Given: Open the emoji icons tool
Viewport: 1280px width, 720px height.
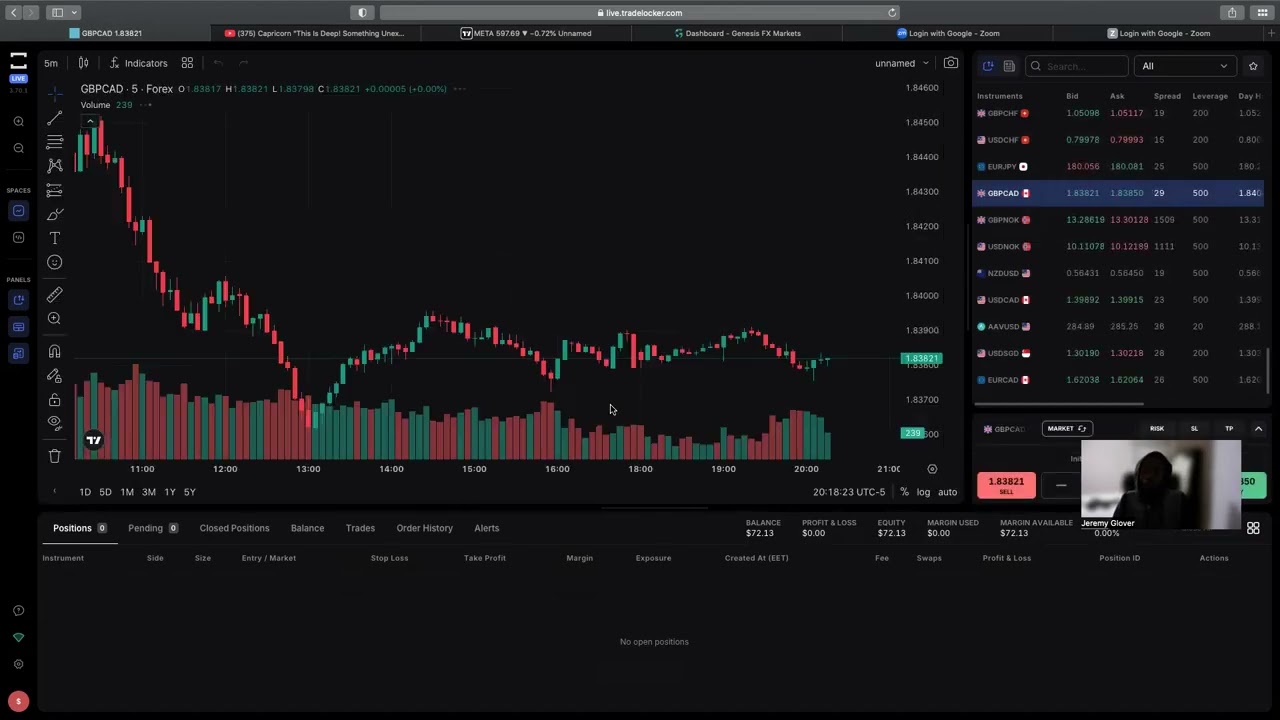Looking at the screenshot, I should pyautogui.click(x=55, y=262).
